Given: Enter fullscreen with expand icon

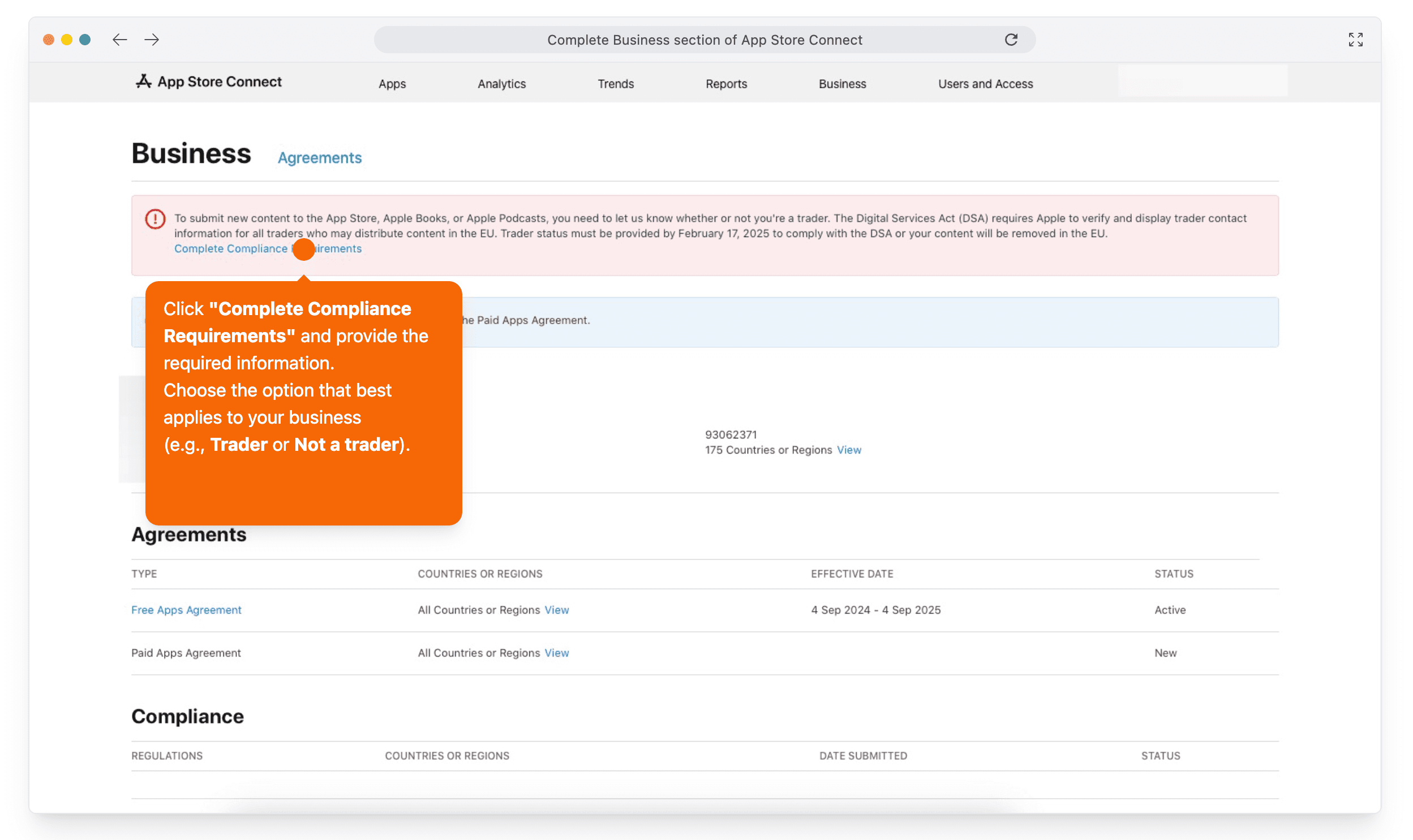Looking at the screenshot, I should click(x=1355, y=40).
